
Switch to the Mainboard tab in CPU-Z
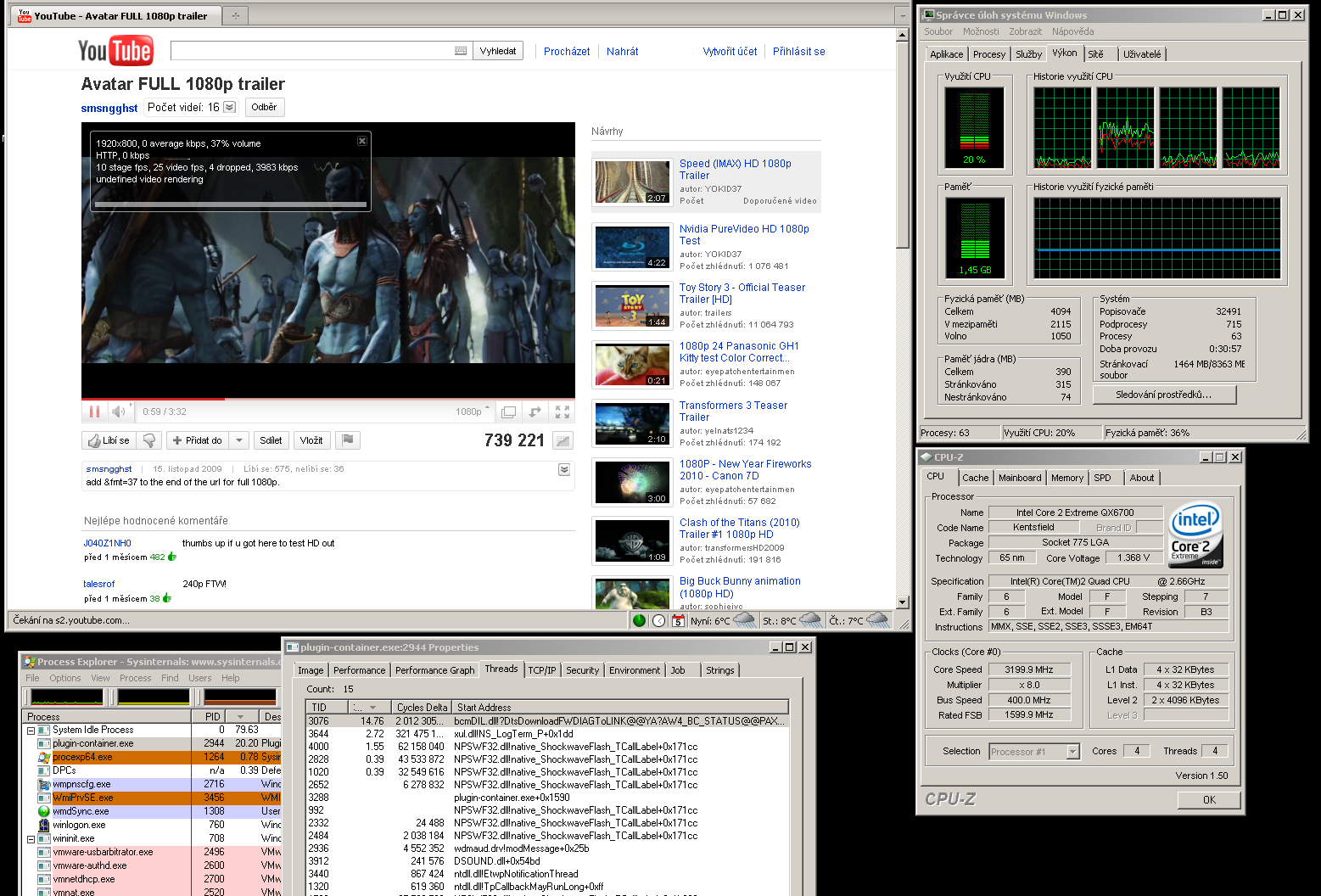[1020, 478]
